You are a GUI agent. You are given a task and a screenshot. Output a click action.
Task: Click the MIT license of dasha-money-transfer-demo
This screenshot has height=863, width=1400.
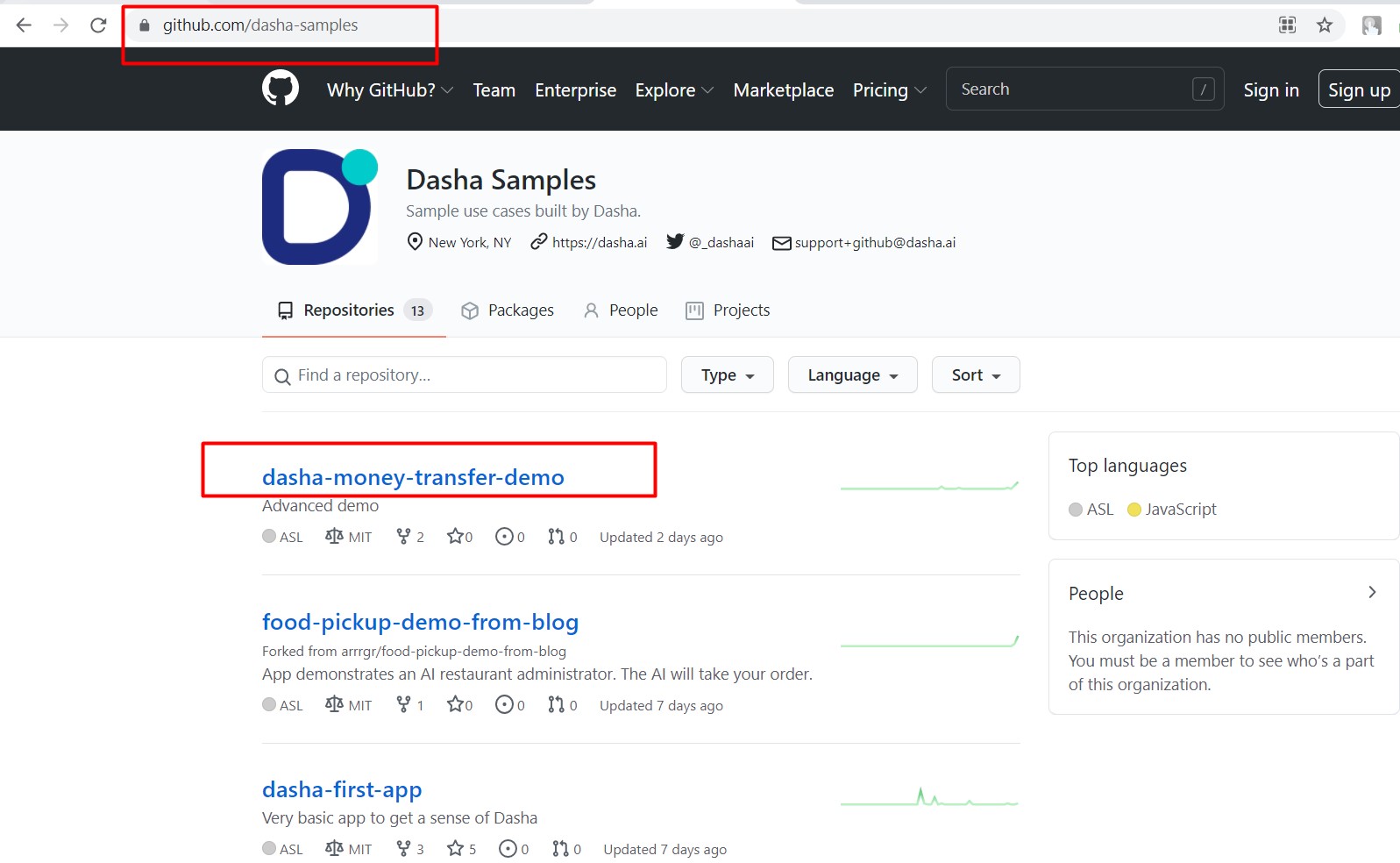(349, 537)
